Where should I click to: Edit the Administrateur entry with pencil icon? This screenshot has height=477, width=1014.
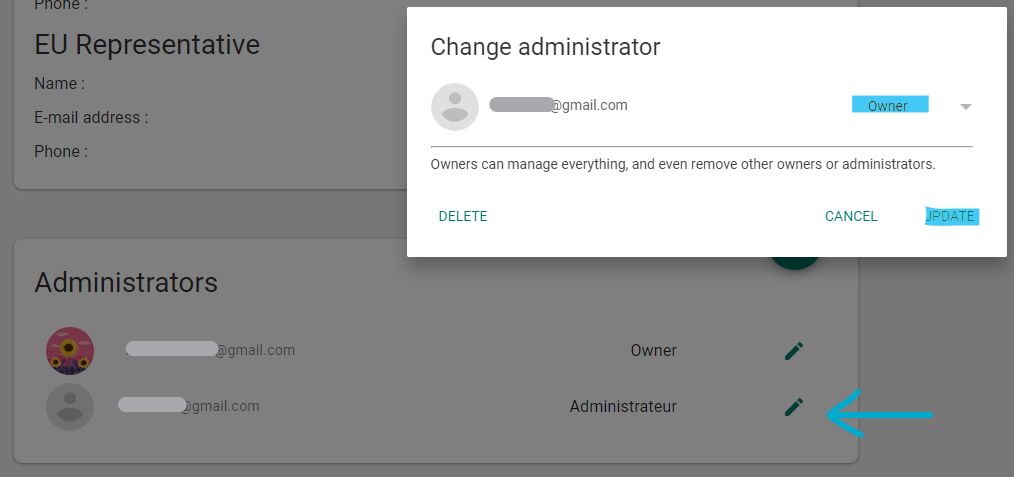793,407
